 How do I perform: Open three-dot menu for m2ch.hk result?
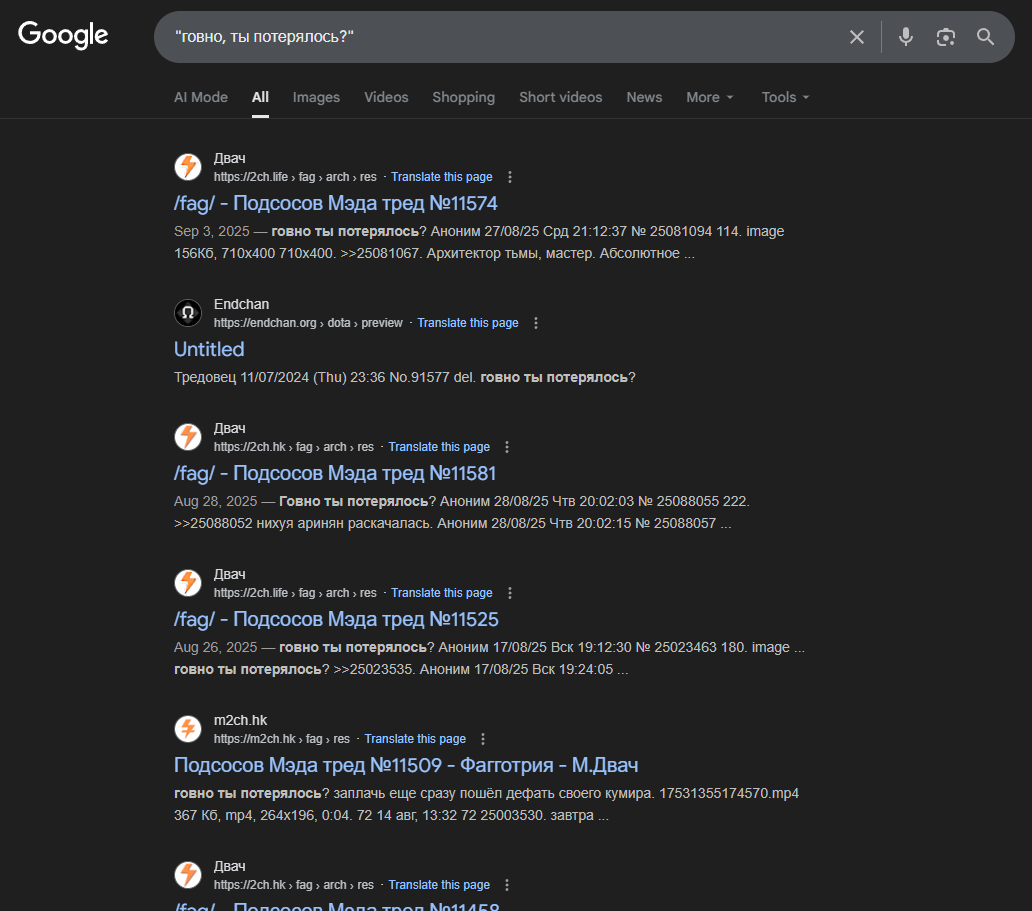click(483, 739)
